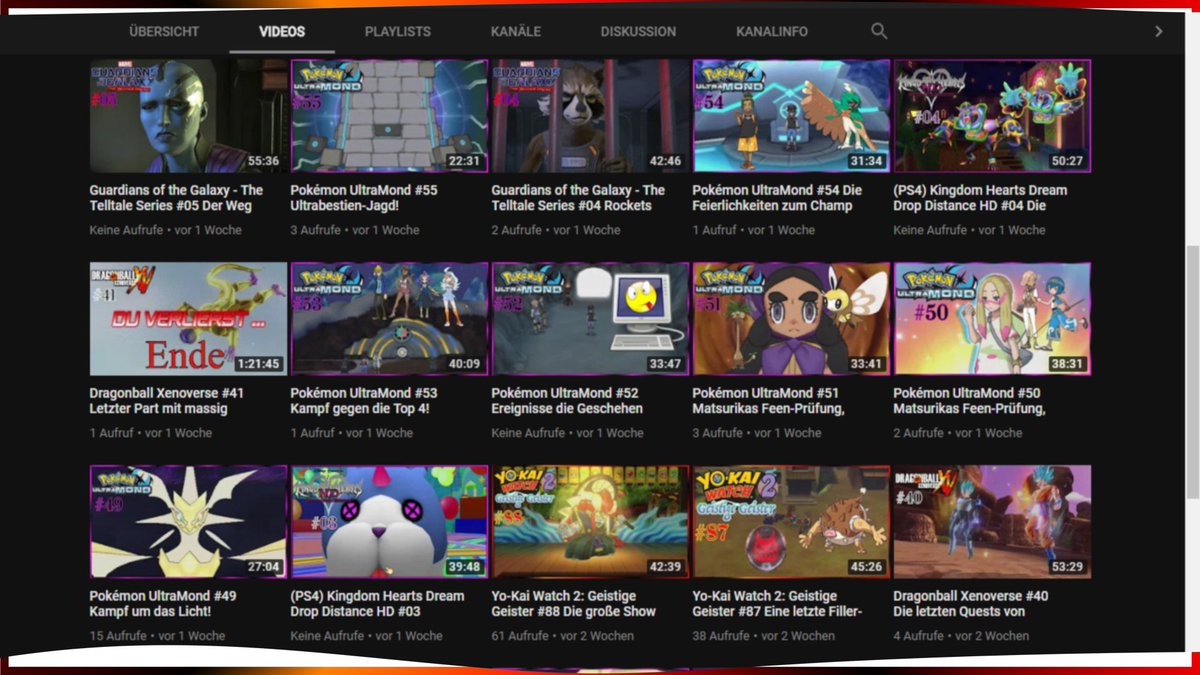Open Kingdom Hearts Dream Drop Distance #04 thumbnail
The width and height of the screenshot is (1200, 675).
[x=992, y=116]
